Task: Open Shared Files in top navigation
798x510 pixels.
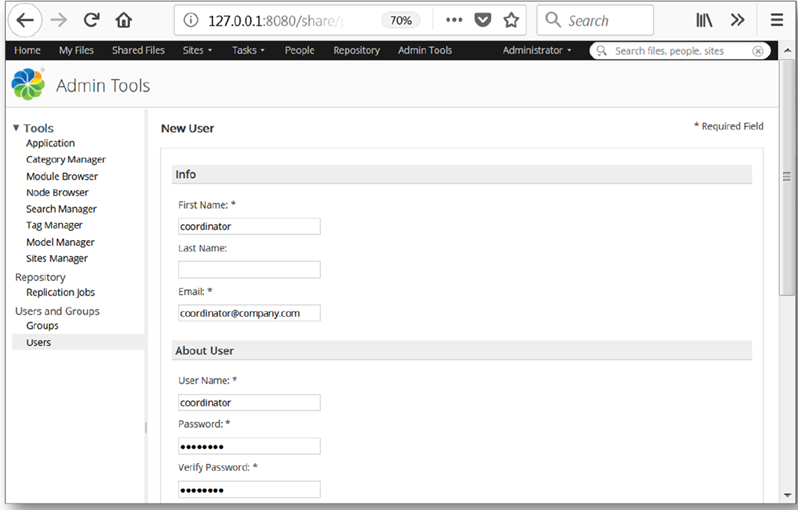Action: pyautogui.click(x=138, y=50)
